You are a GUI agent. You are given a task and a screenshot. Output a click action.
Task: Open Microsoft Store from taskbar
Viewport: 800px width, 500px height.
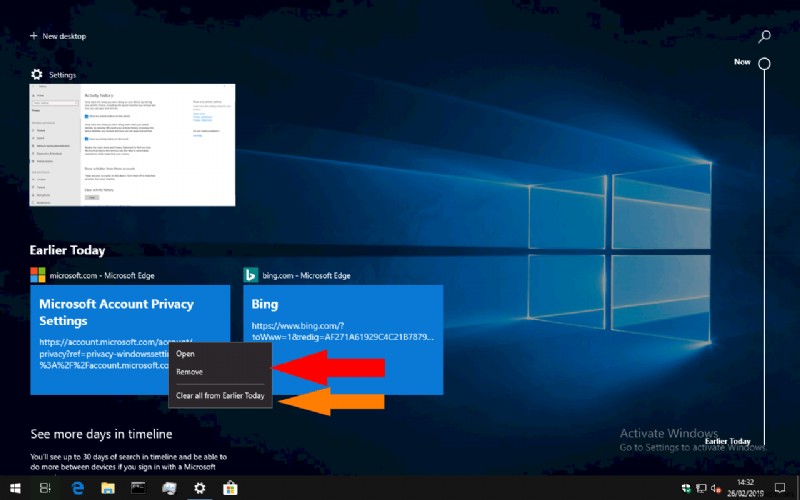click(x=230, y=488)
